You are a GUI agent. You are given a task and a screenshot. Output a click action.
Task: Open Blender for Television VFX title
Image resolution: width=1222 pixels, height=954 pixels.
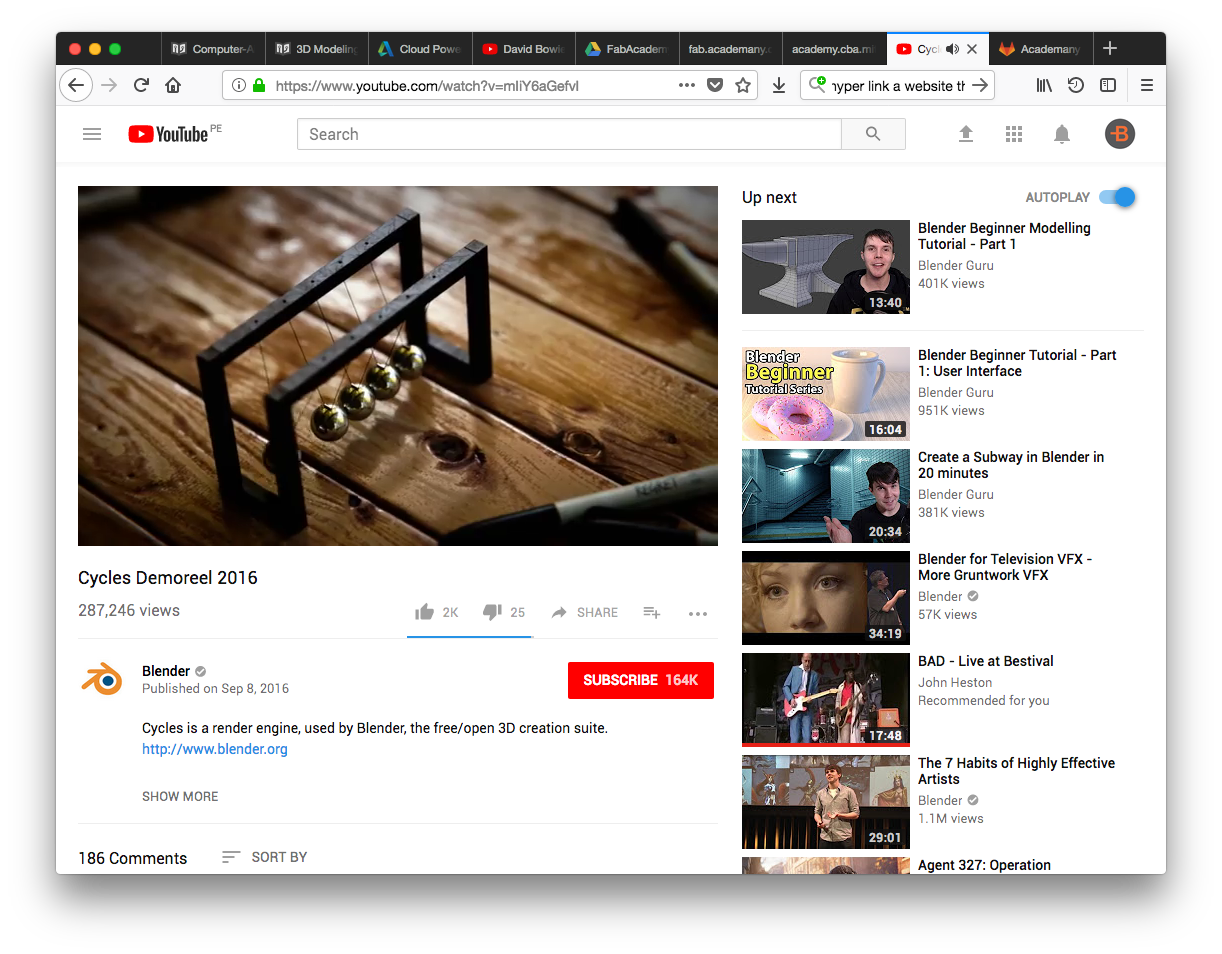pyautogui.click(x=1005, y=567)
